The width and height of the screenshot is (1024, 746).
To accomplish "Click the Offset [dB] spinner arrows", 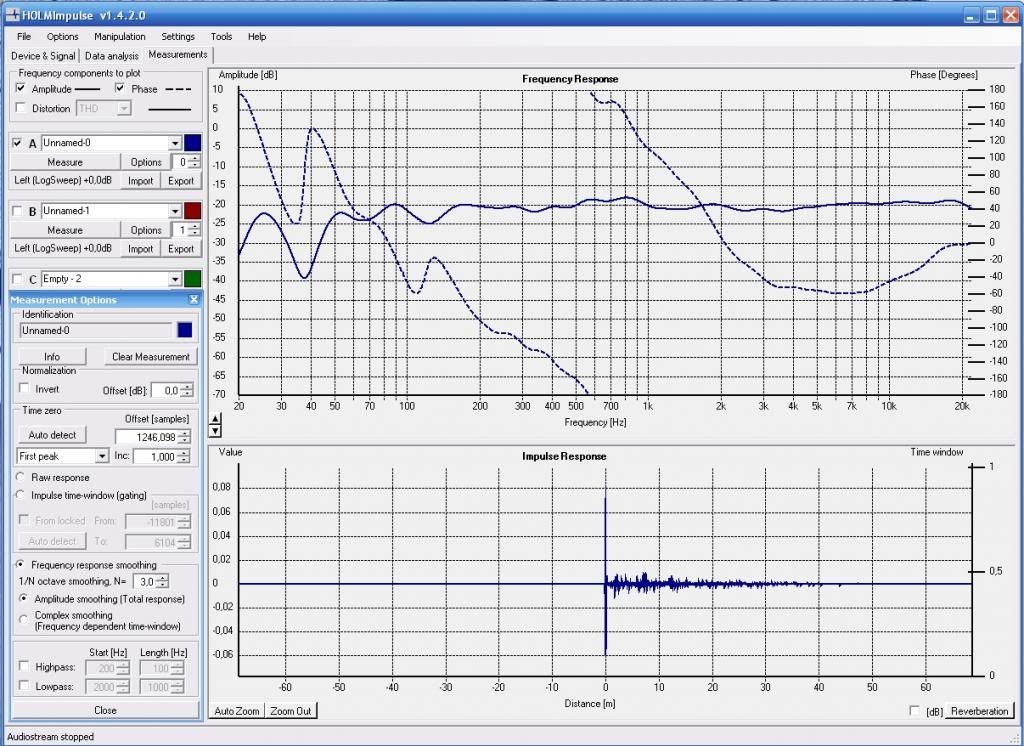I will [x=187, y=391].
